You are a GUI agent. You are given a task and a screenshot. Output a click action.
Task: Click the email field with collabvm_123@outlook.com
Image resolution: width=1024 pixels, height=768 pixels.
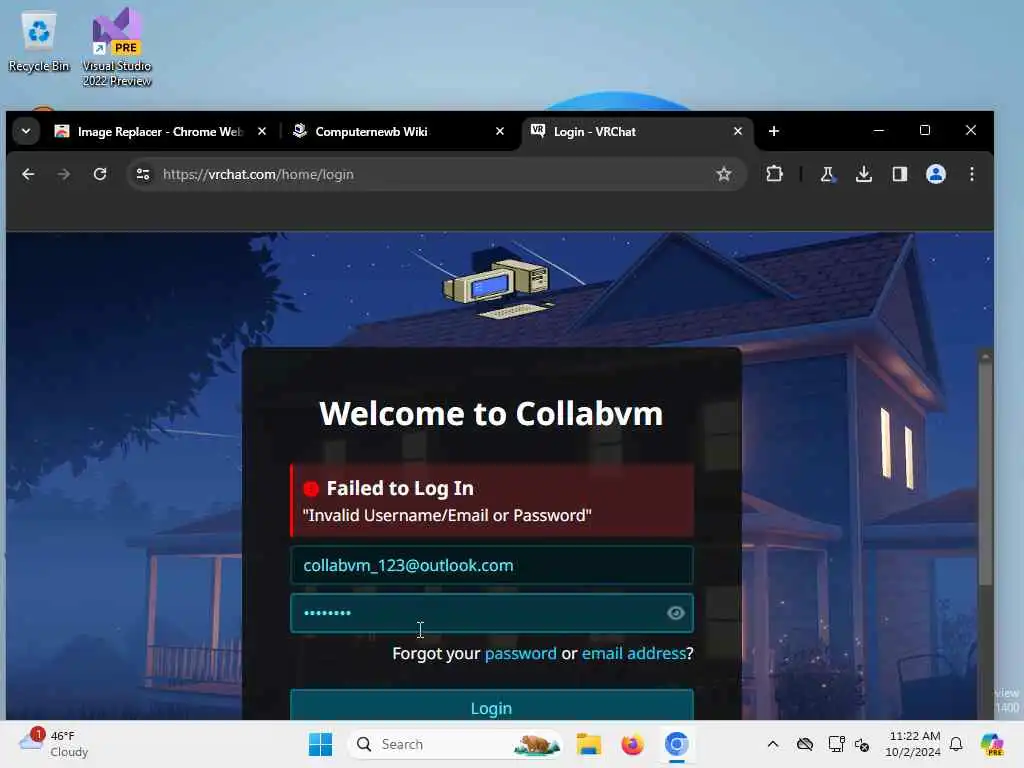click(x=492, y=566)
